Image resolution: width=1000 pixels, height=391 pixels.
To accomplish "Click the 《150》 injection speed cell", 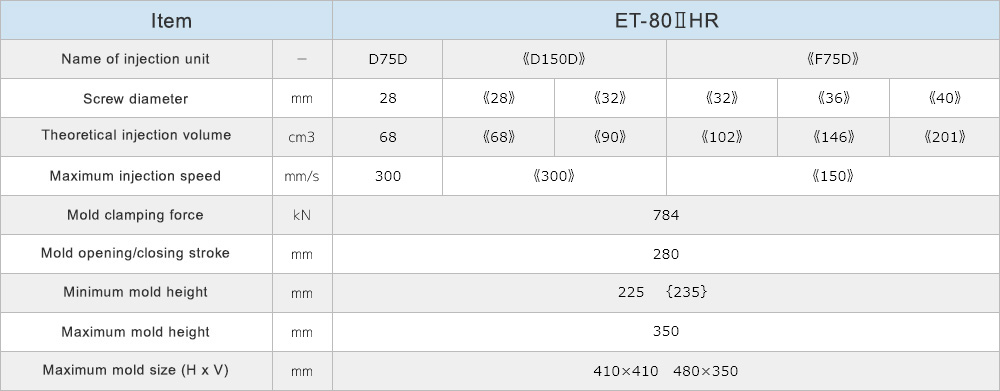I will coord(833,176).
